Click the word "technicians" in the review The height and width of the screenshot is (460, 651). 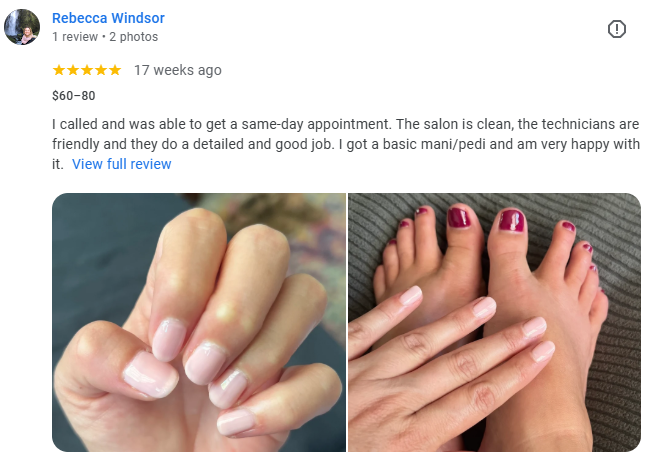(576, 124)
